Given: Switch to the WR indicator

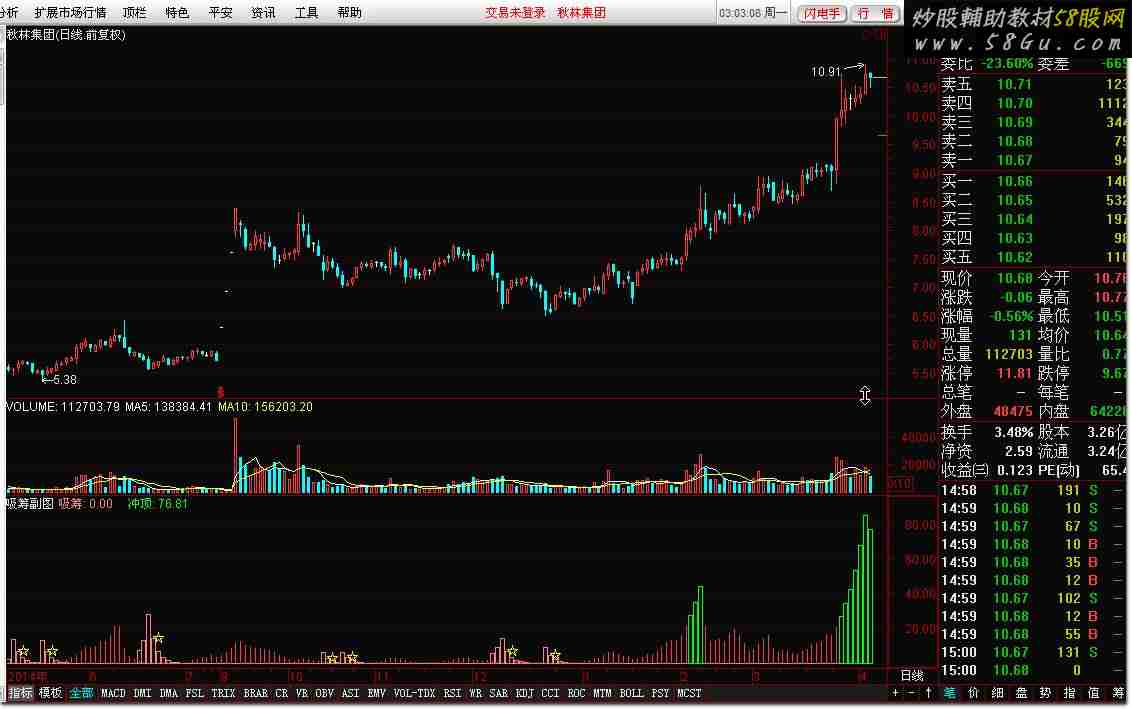Looking at the screenshot, I should pyautogui.click(x=475, y=693).
